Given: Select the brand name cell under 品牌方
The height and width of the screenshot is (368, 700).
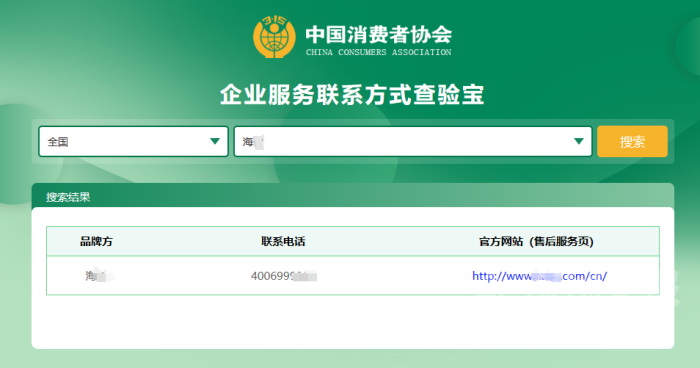Looking at the screenshot, I should (99, 276).
